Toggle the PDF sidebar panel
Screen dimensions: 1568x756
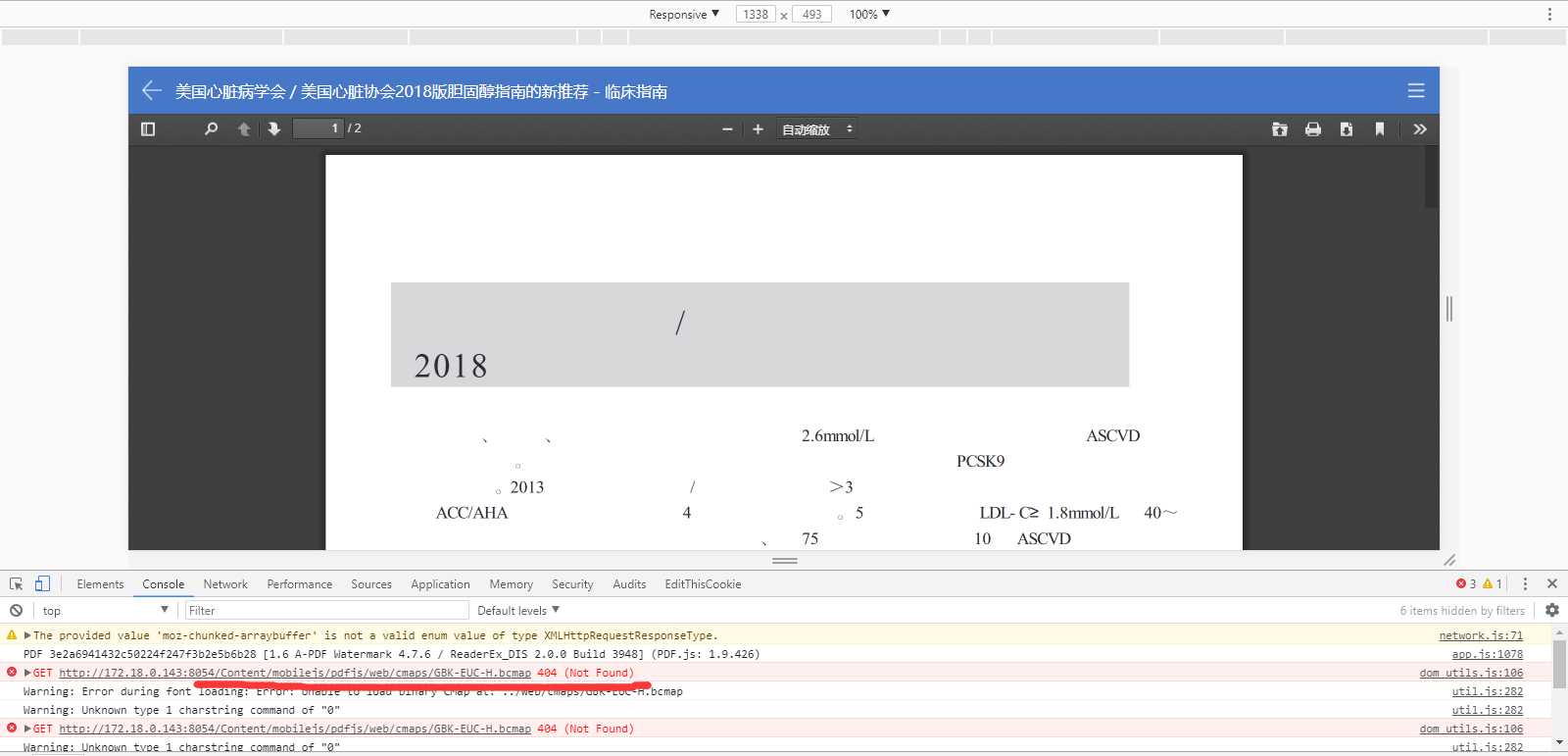tap(148, 128)
